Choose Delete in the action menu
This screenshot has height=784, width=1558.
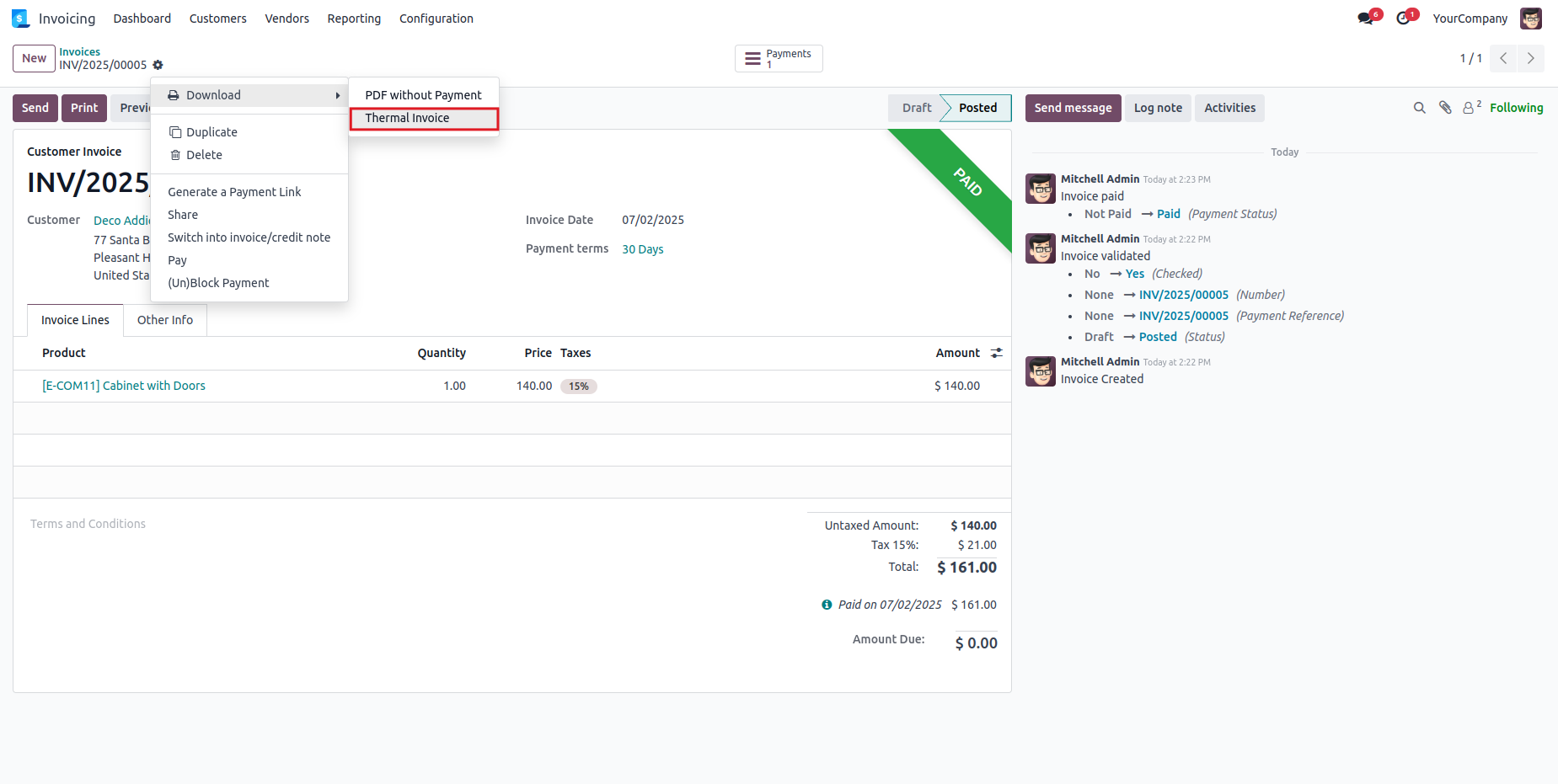pyautogui.click(x=249, y=155)
